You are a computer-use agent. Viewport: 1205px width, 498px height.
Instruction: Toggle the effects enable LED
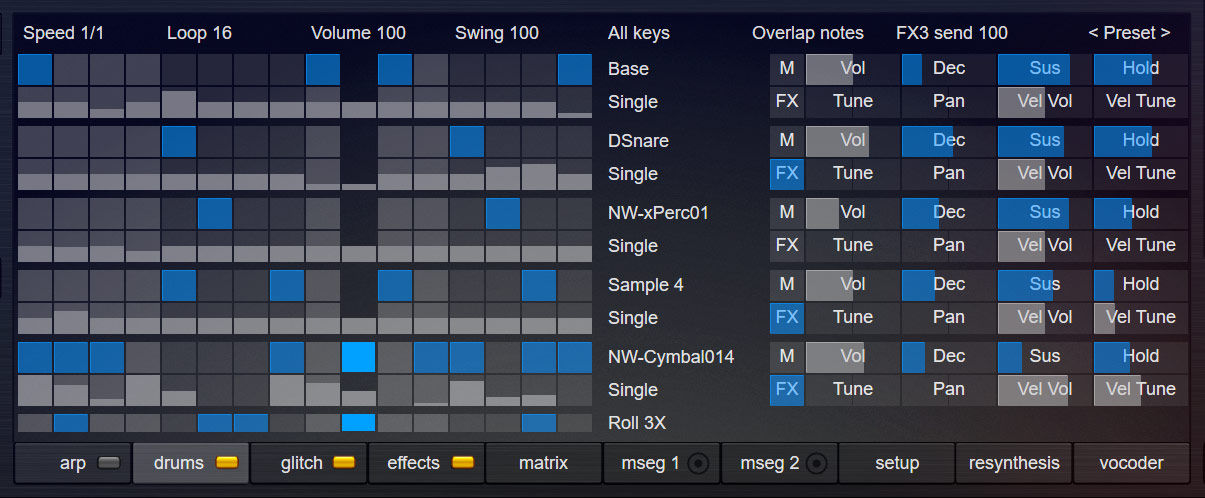tap(462, 463)
